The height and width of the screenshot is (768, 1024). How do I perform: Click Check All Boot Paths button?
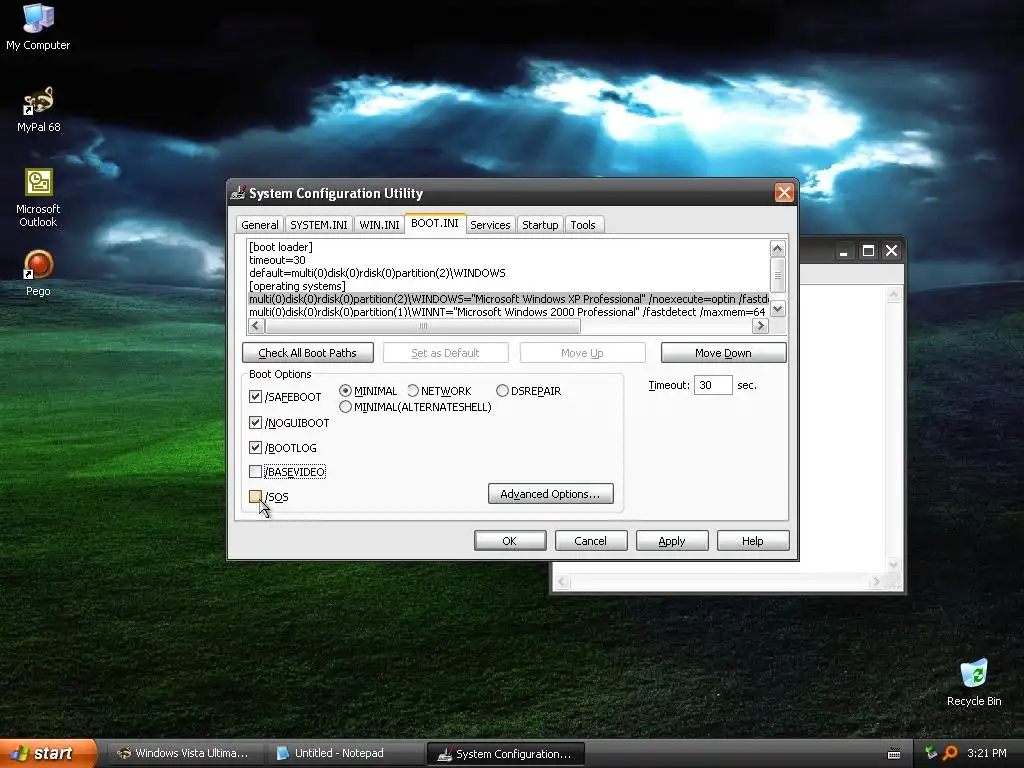pos(308,353)
